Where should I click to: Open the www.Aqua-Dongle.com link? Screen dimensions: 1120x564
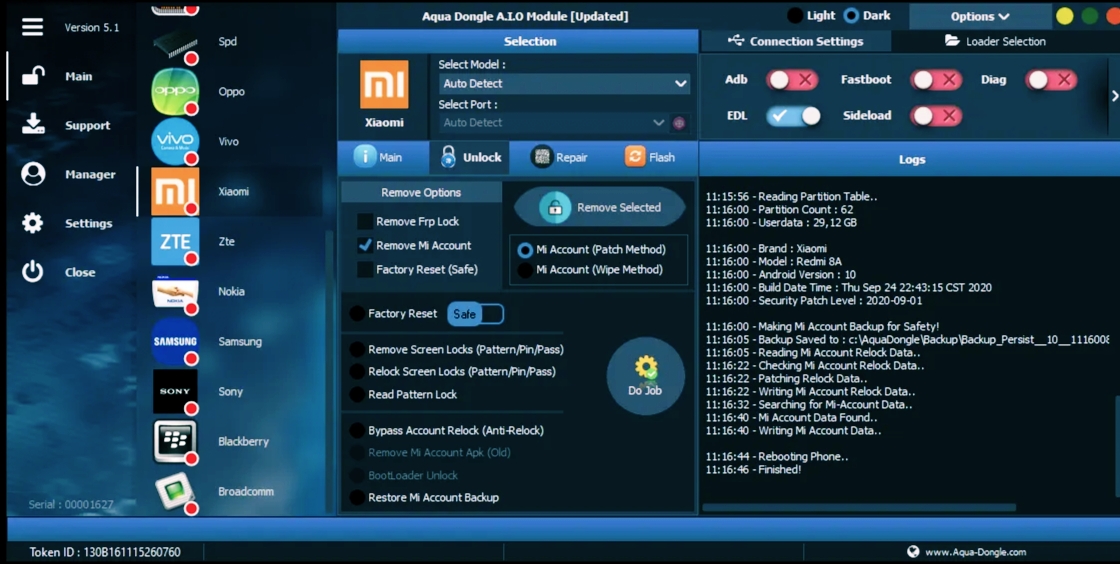(975, 552)
